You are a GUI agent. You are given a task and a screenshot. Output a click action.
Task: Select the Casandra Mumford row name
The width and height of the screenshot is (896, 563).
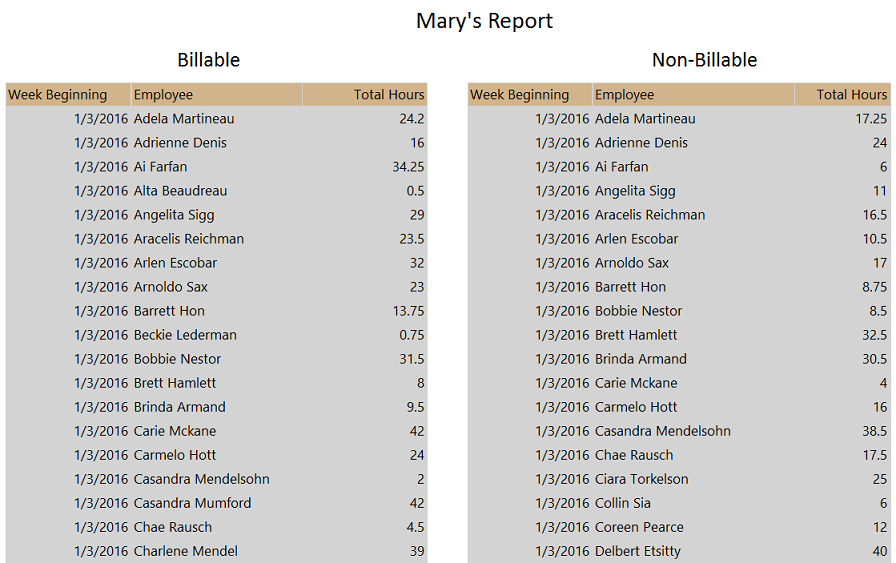[x=192, y=503]
